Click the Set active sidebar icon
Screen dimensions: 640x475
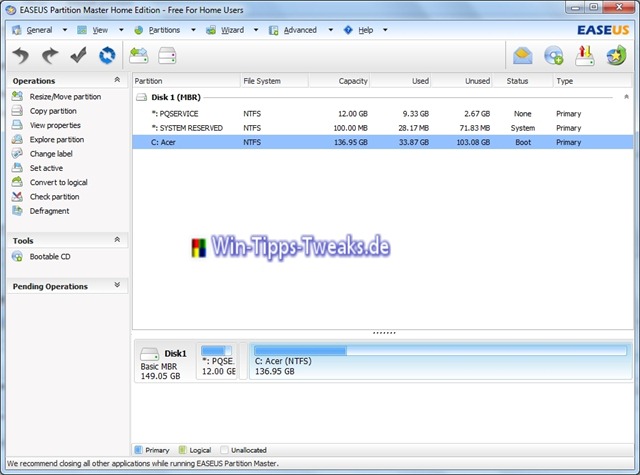(17, 168)
